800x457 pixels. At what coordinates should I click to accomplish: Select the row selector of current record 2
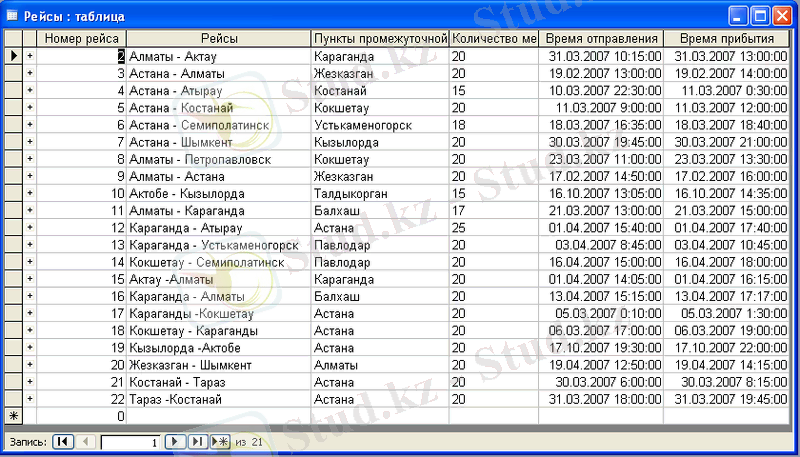coord(14,56)
